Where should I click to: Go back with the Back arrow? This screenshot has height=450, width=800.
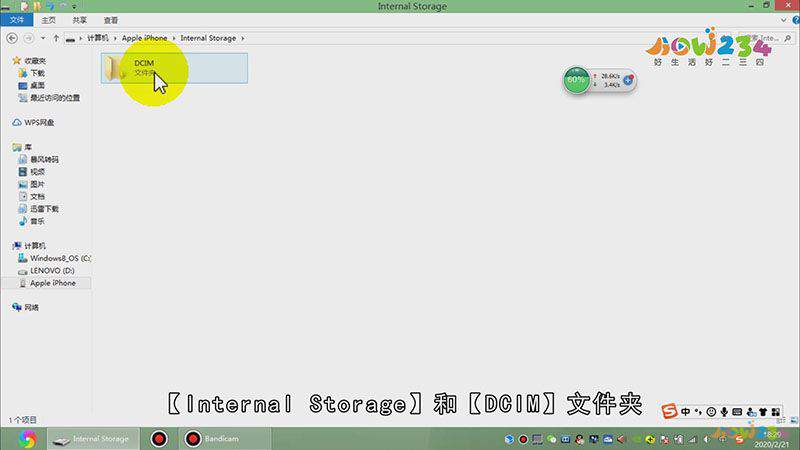point(12,38)
